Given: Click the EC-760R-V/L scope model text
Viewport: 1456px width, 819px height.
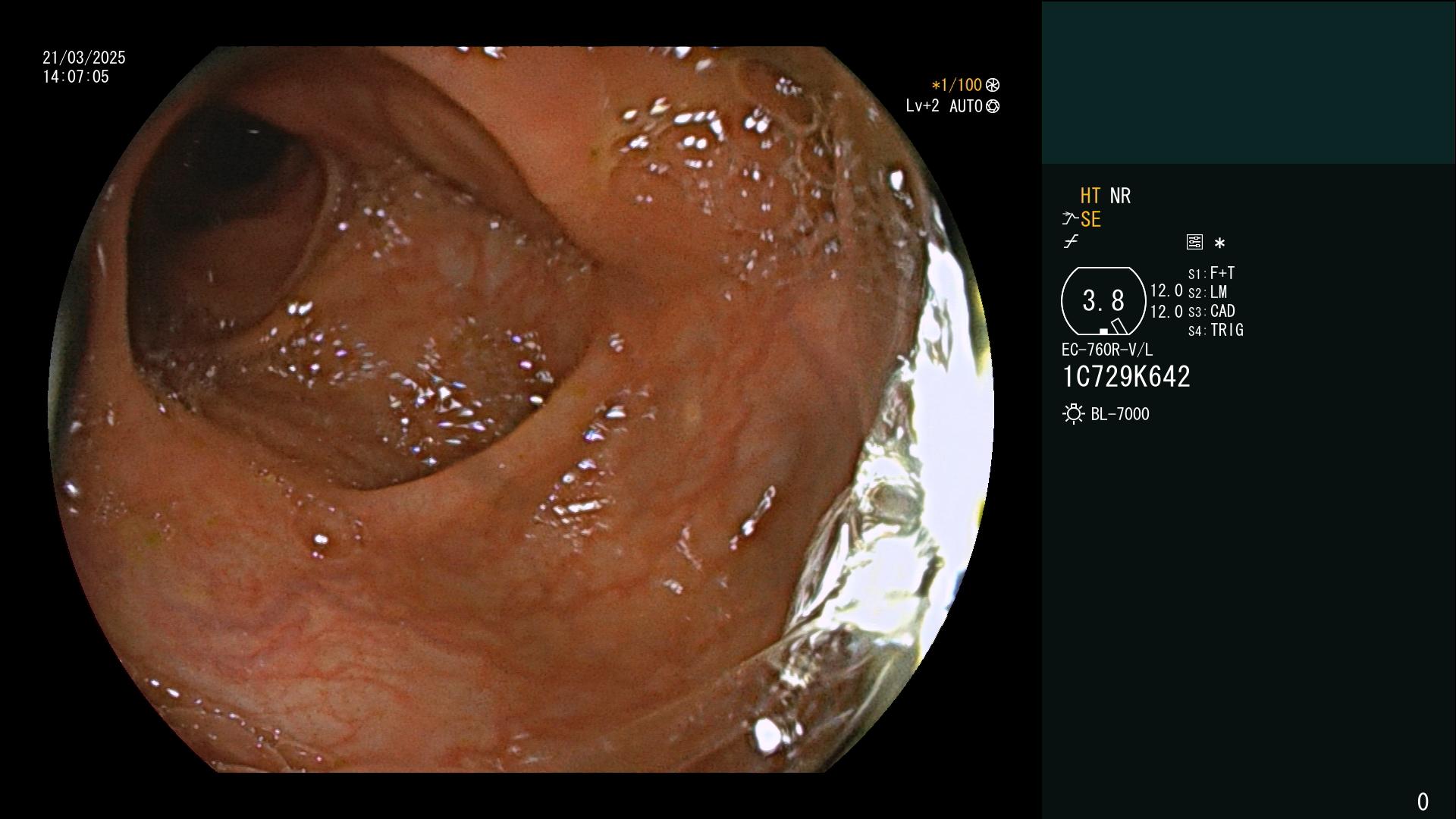Looking at the screenshot, I should point(1107,350).
